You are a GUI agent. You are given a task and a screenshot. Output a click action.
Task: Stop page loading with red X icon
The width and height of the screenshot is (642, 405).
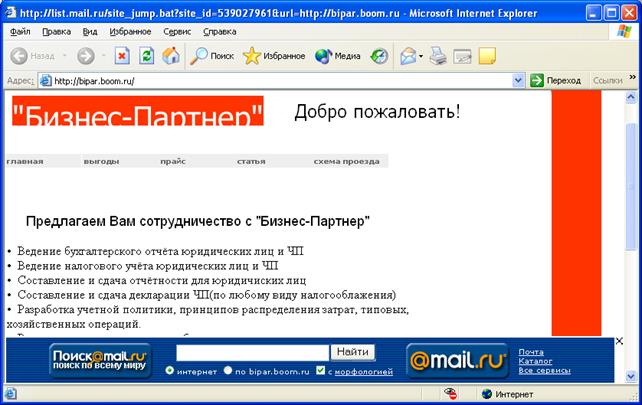pos(122,56)
